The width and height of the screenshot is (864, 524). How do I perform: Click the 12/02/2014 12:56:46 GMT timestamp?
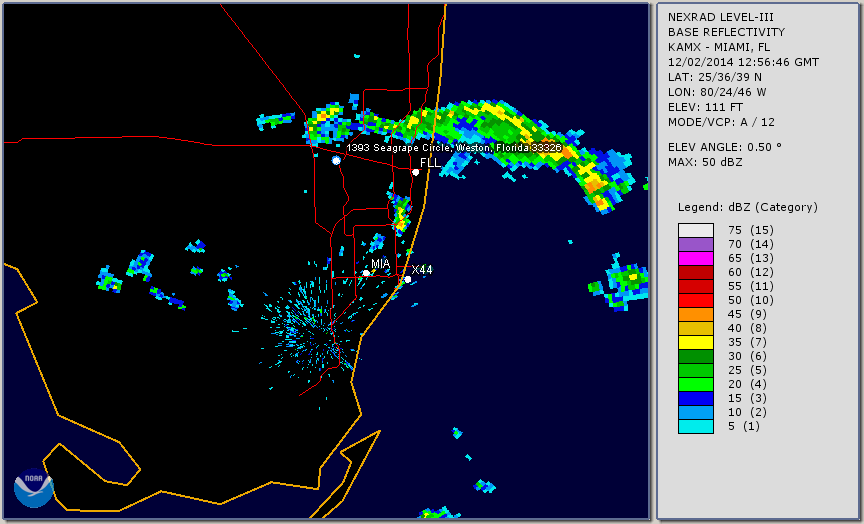(743, 62)
